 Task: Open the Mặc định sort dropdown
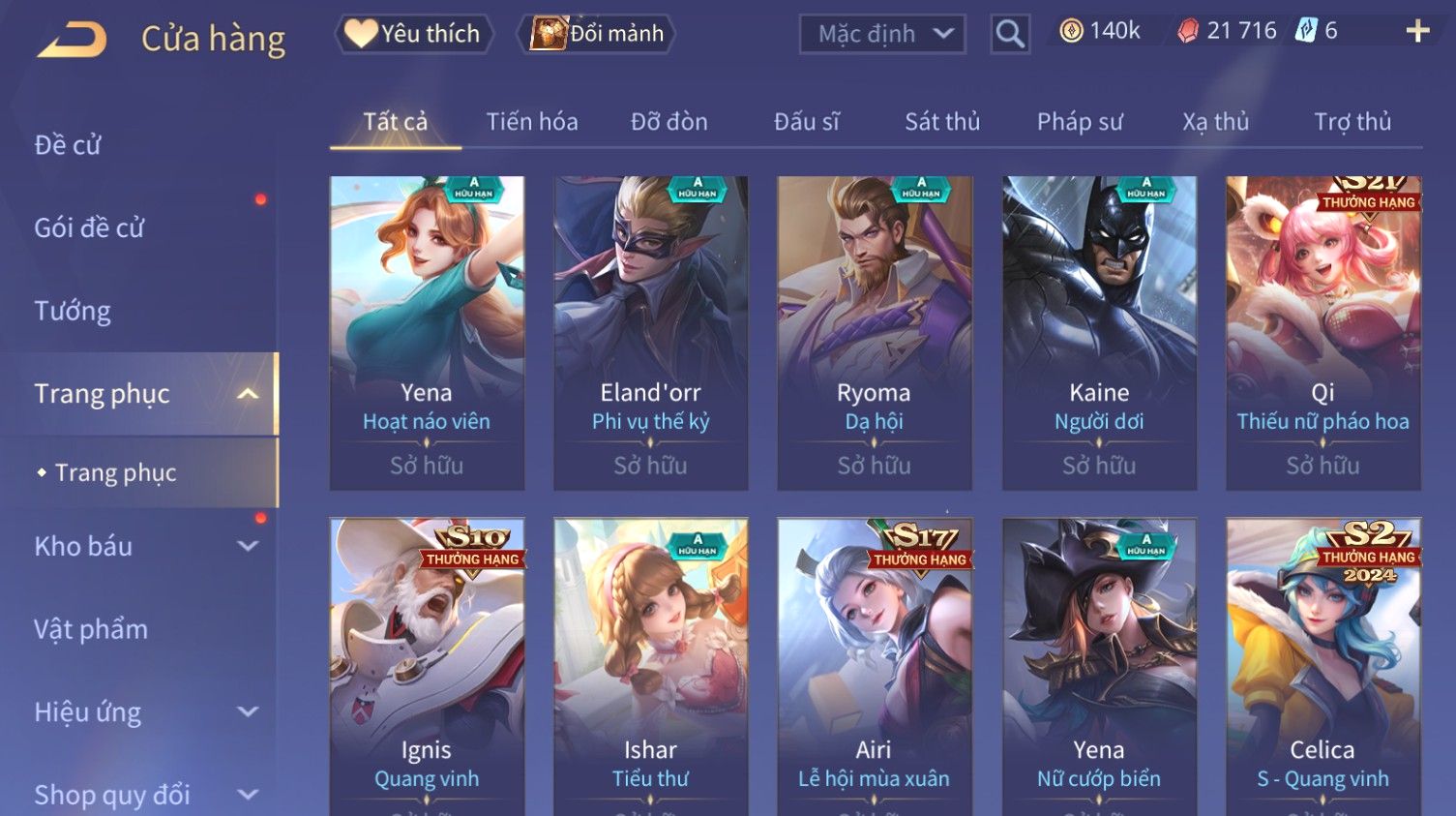tap(882, 35)
